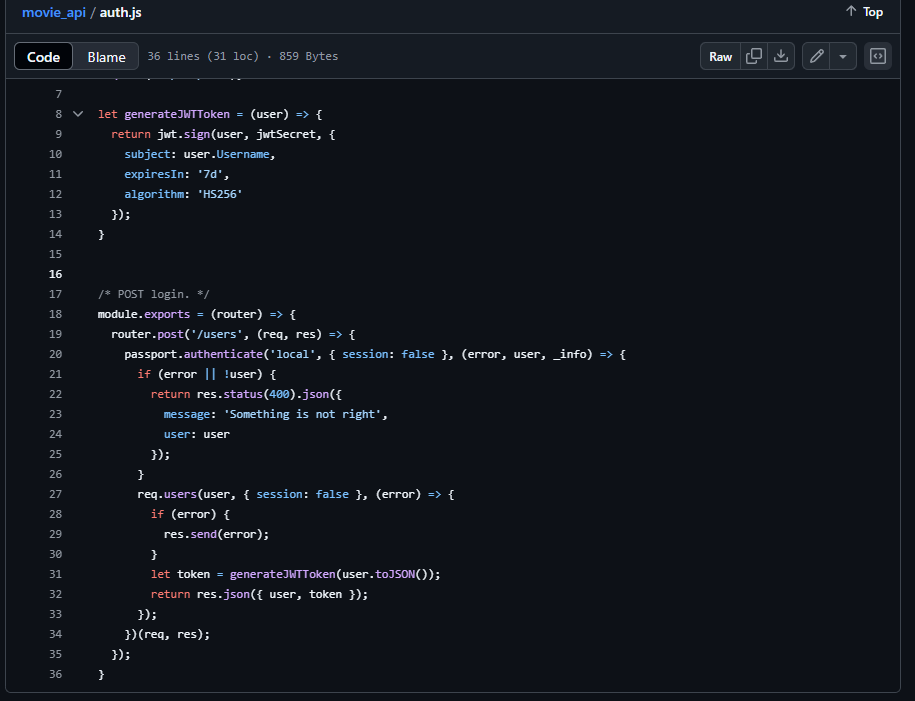Click the 'HS256' algorithm string
This screenshot has width=915, height=701.
220,194
